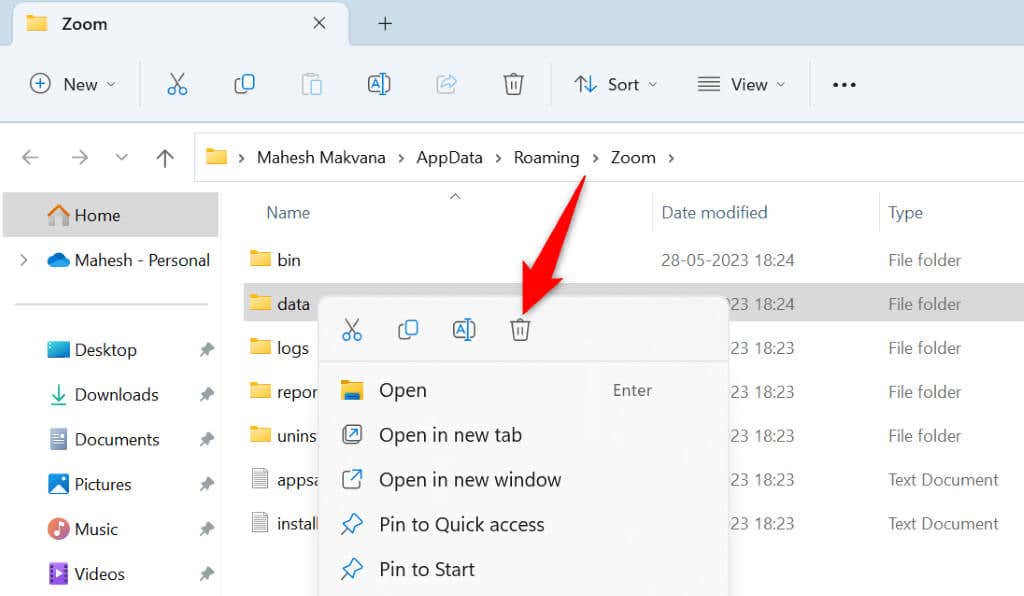Click Roaming breadcrumb
This screenshot has height=596, width=1024.
(546, 157)
